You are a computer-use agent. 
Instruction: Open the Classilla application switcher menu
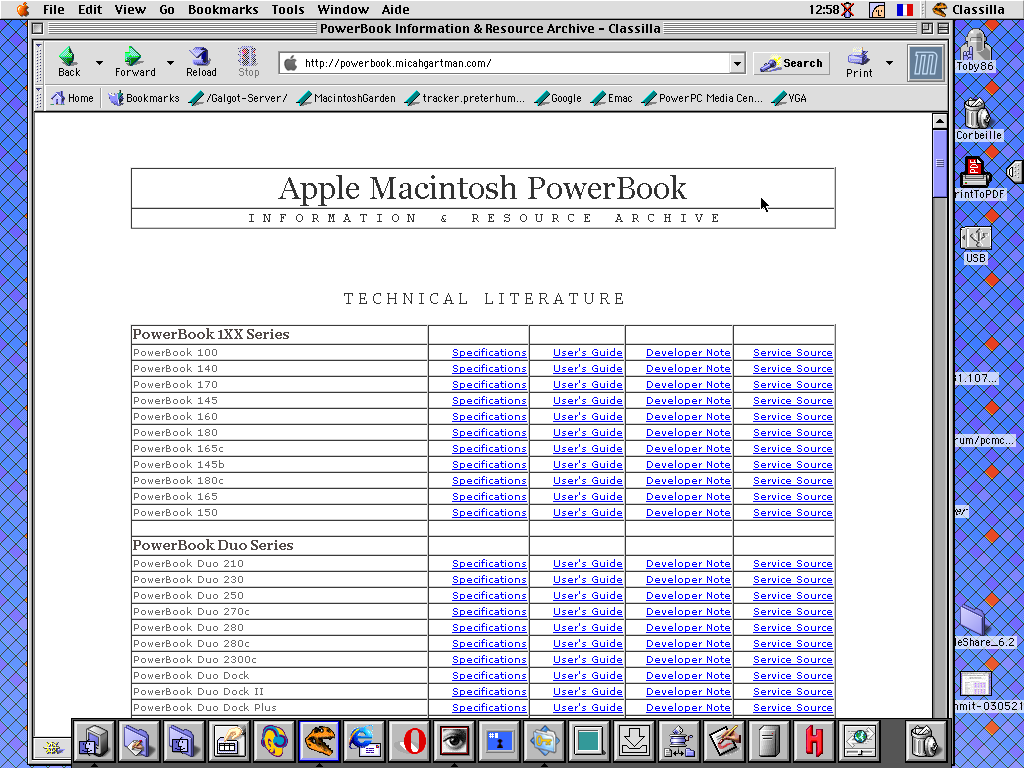pyautogui.click(x=968, y=9)
